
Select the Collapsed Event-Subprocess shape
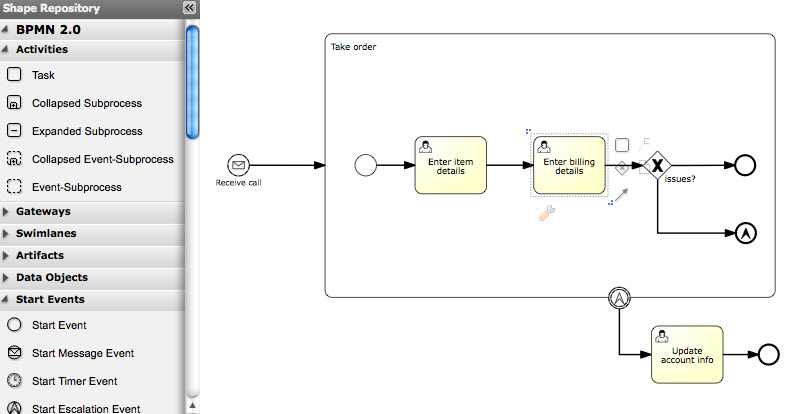pyautogui.click(x=15, y=159)
